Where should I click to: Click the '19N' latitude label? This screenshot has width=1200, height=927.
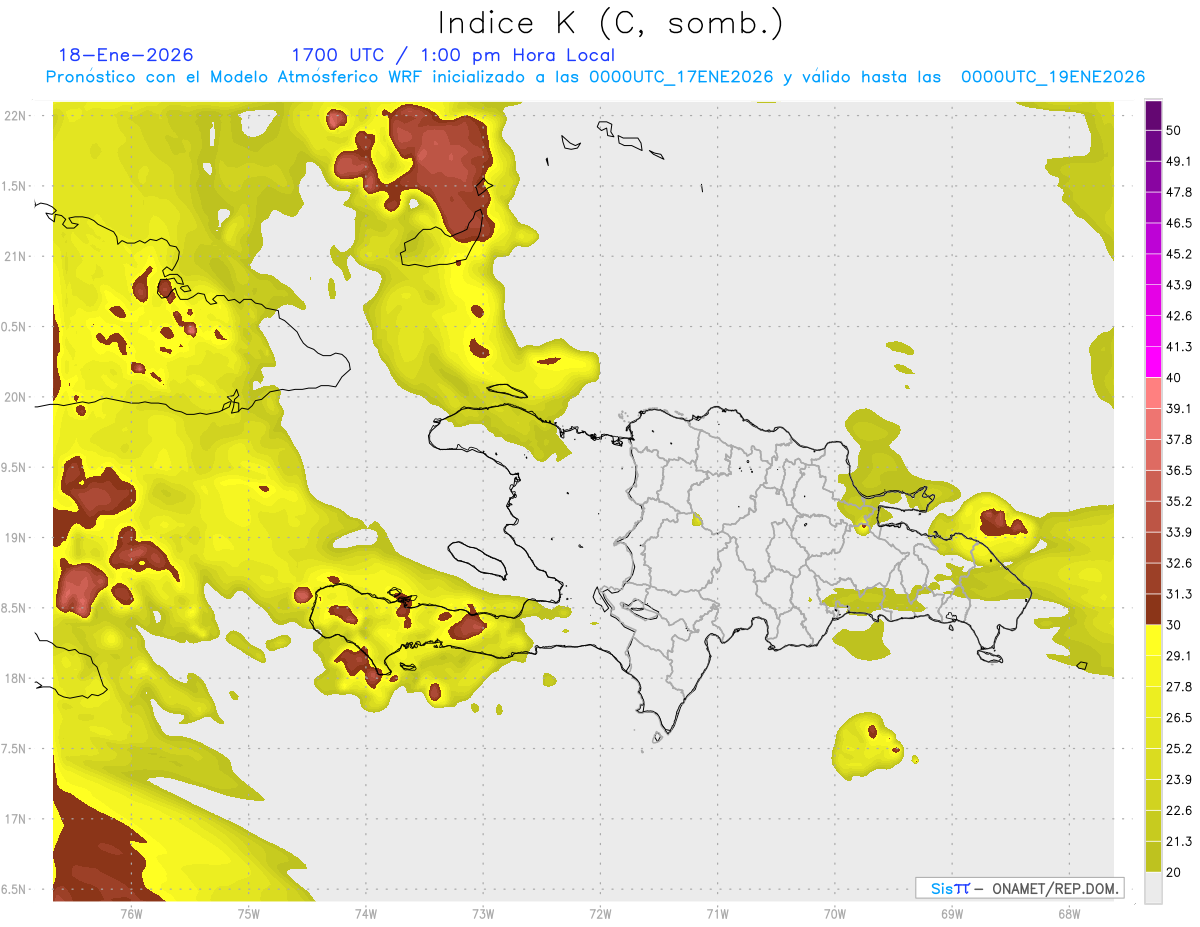click(x=17, y=538)
